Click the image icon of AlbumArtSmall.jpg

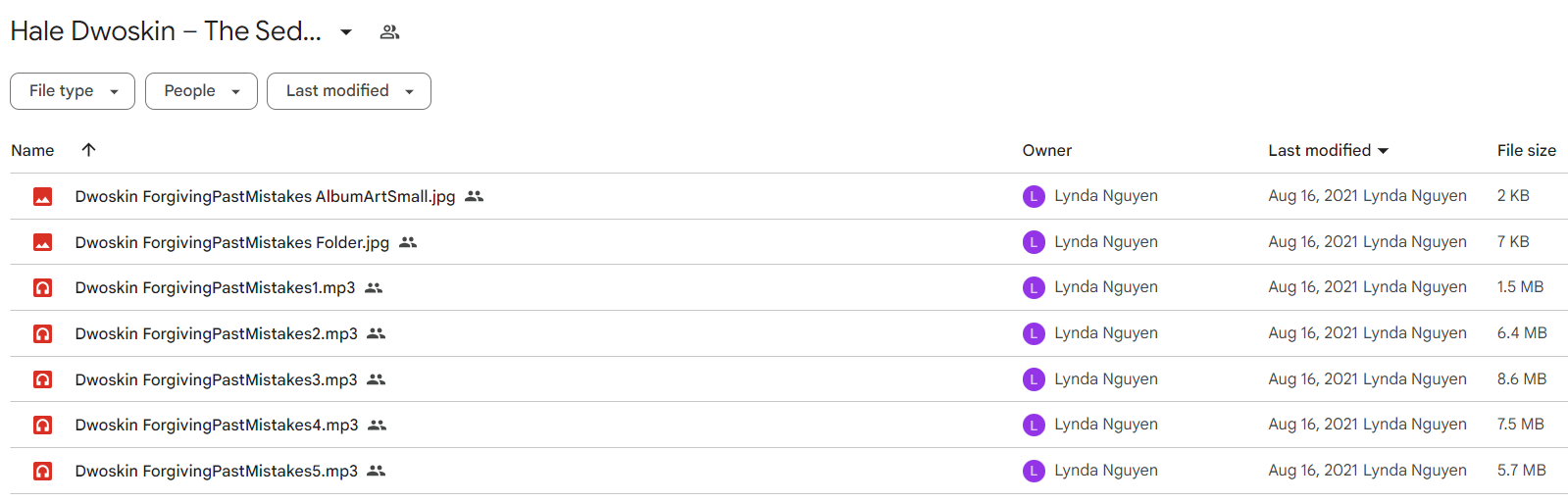coord(43,196)
